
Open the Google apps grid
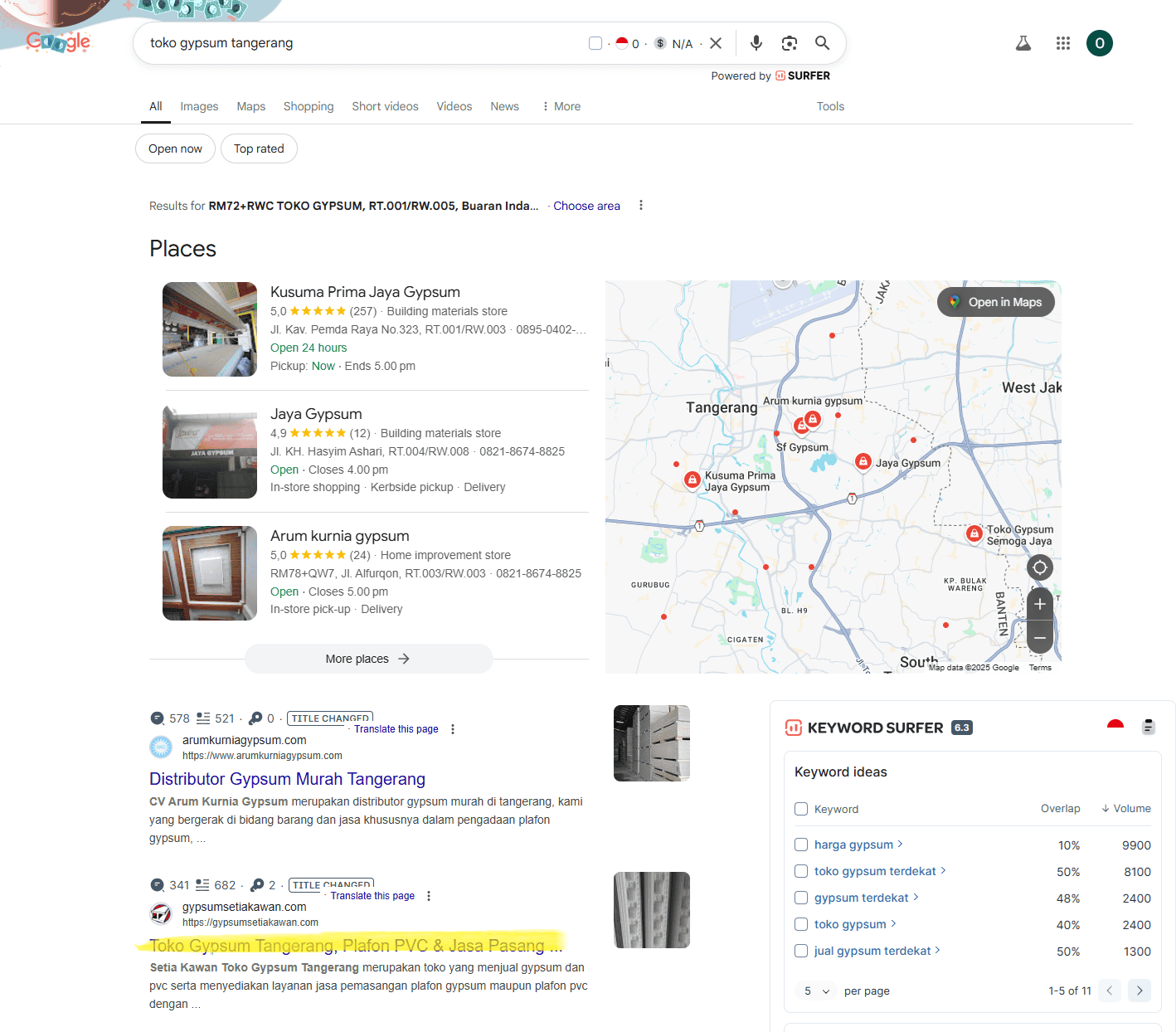[x=1062, y=43]
